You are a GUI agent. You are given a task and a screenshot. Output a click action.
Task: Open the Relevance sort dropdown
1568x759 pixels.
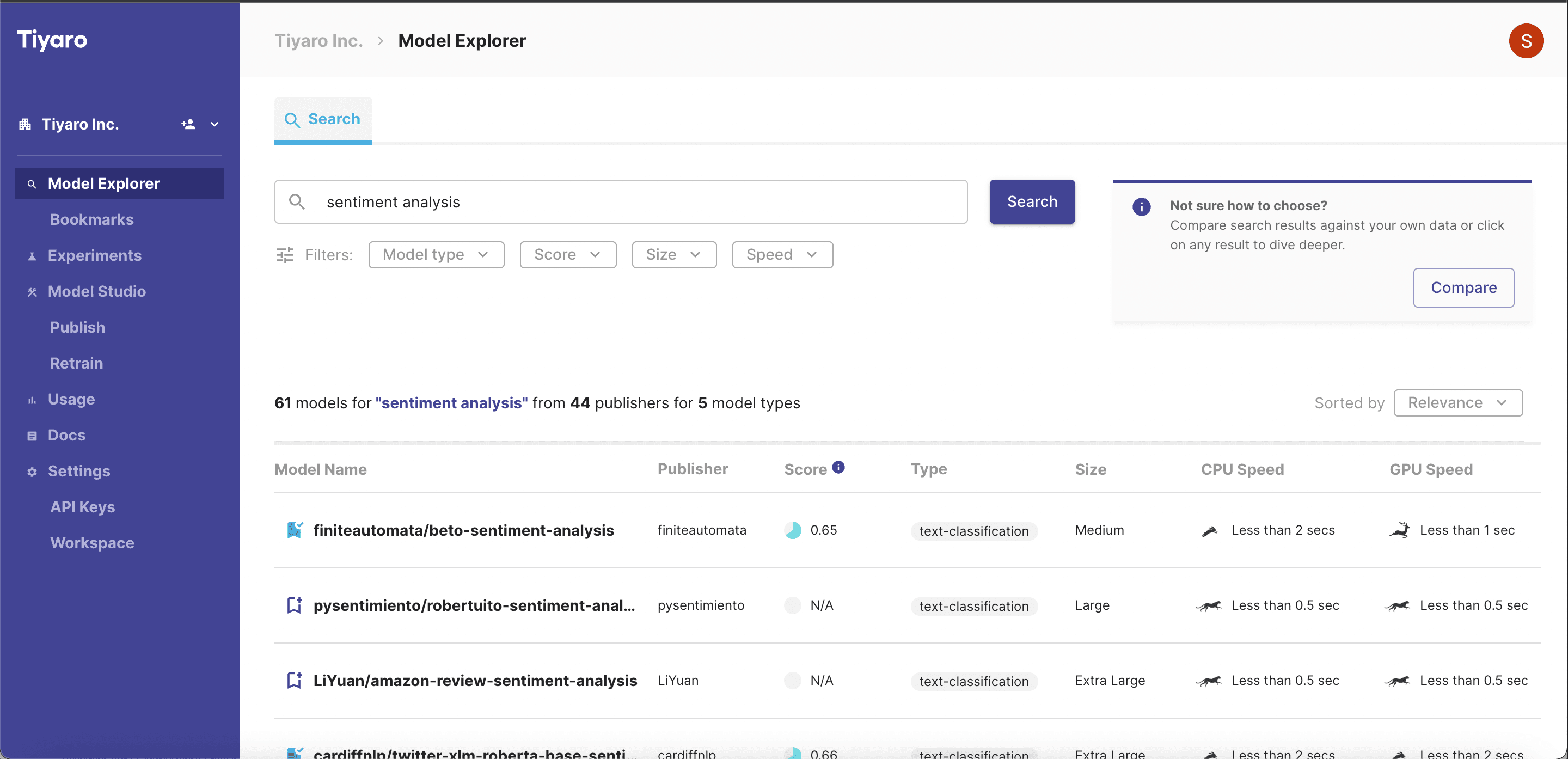1458,403
